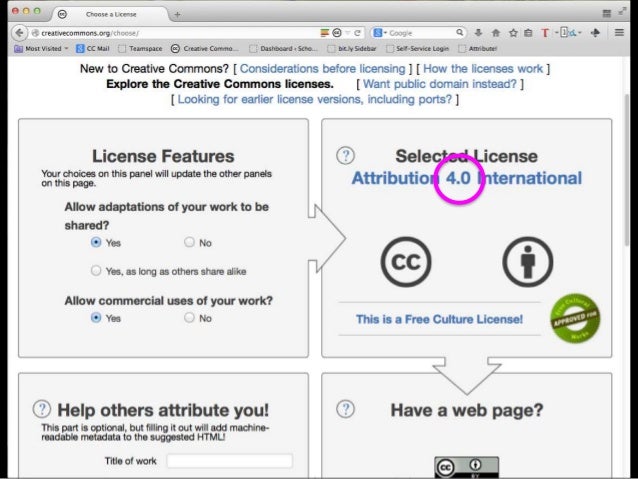Open the downloads arrow in the toolbar

(478, 33)
